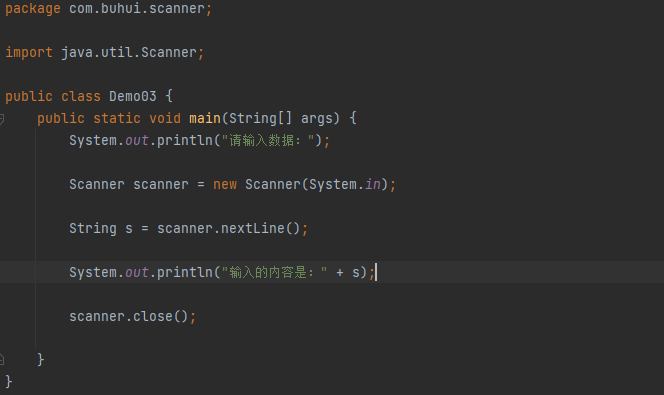This screenshot has width=664, height=395.
Task: Click class name Demo03
Action: (x=133, y=97)
